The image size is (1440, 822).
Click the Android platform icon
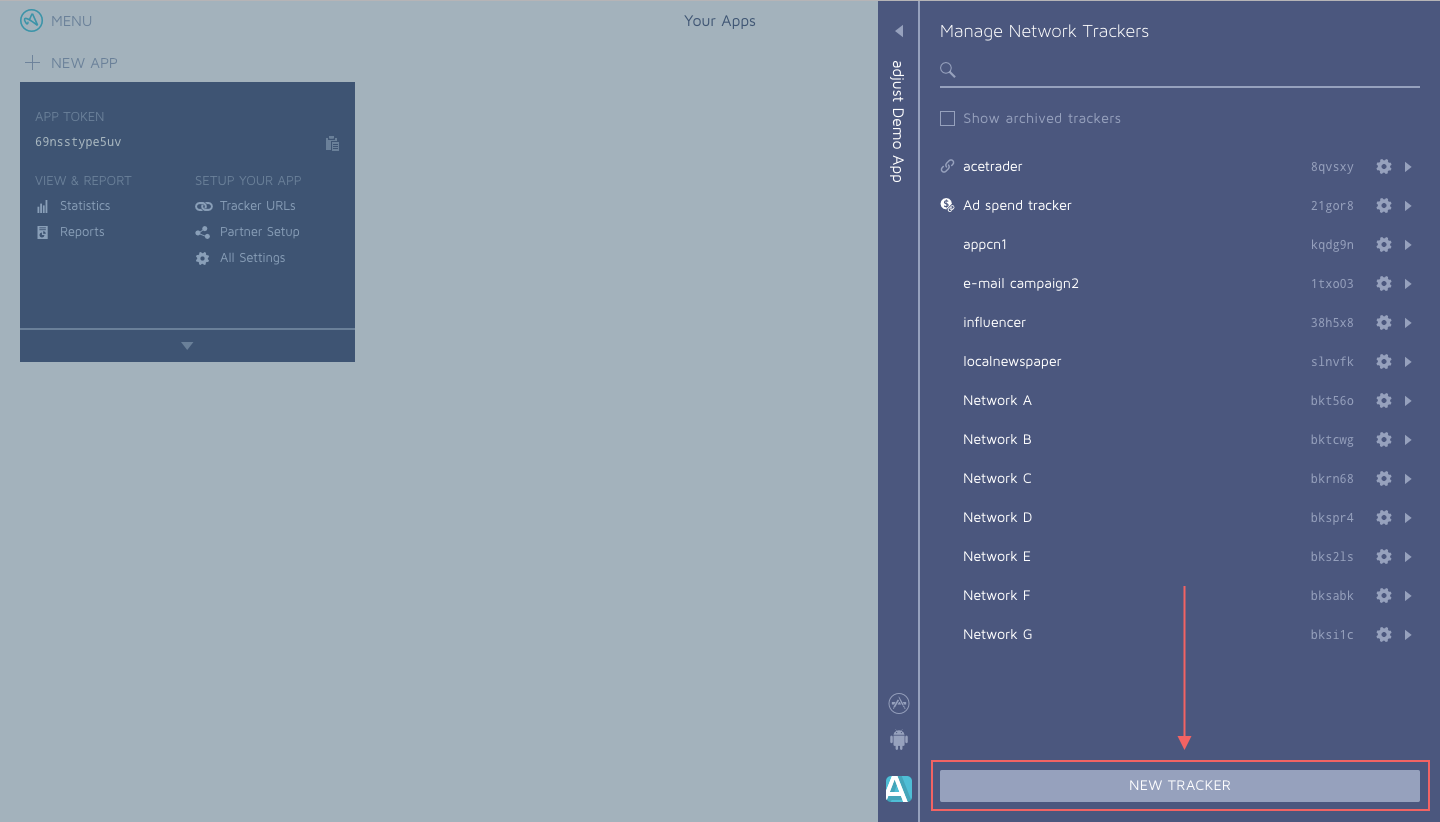pos(898,740)
